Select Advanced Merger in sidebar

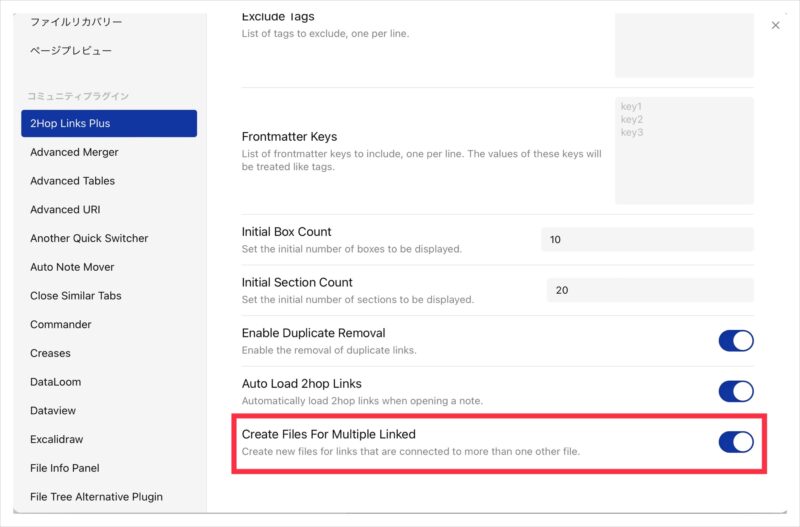coord(74,152)
